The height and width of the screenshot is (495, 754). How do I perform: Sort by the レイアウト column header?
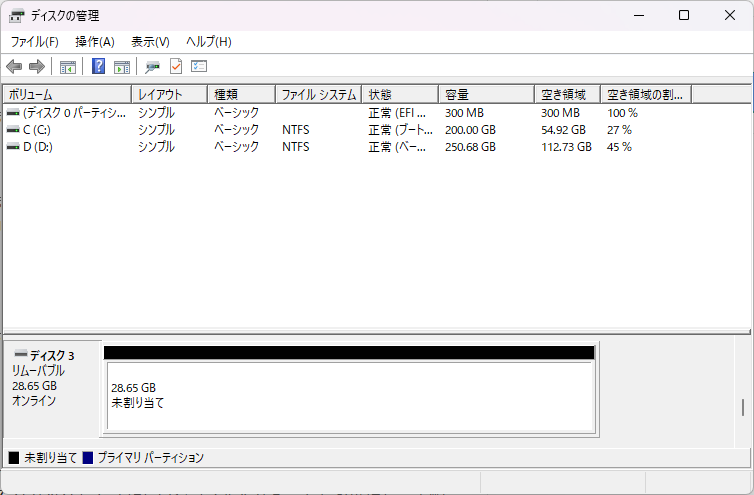170,94
